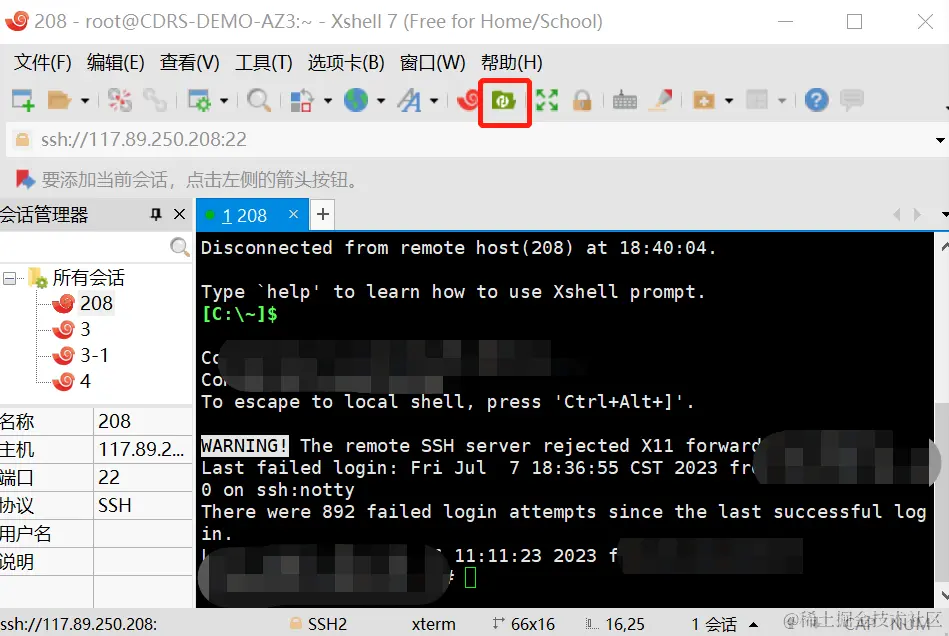Click the 66x16 terminal size status entry
The height and width of the screenshot is (636, 949).
click(524, 624)
